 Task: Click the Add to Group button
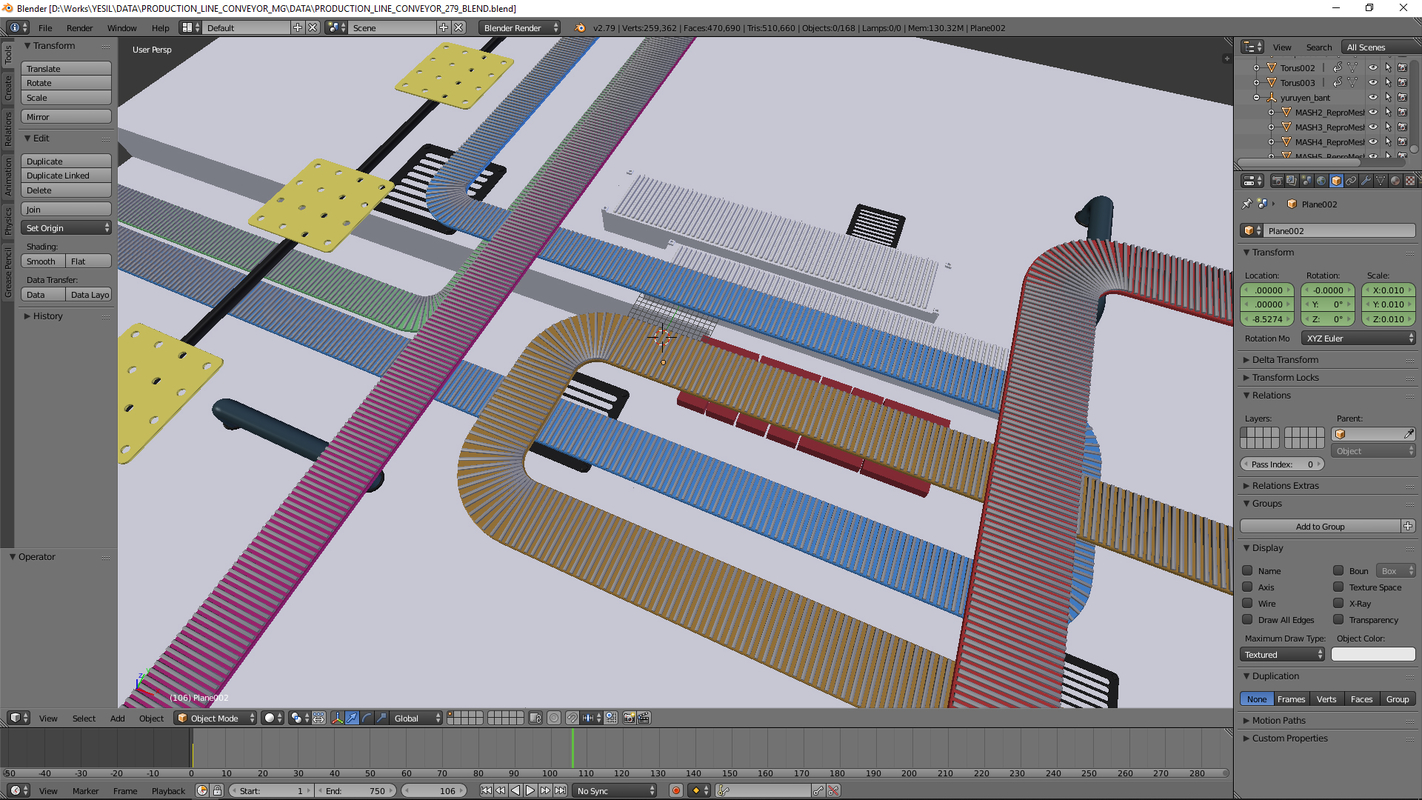point(1320,526)
